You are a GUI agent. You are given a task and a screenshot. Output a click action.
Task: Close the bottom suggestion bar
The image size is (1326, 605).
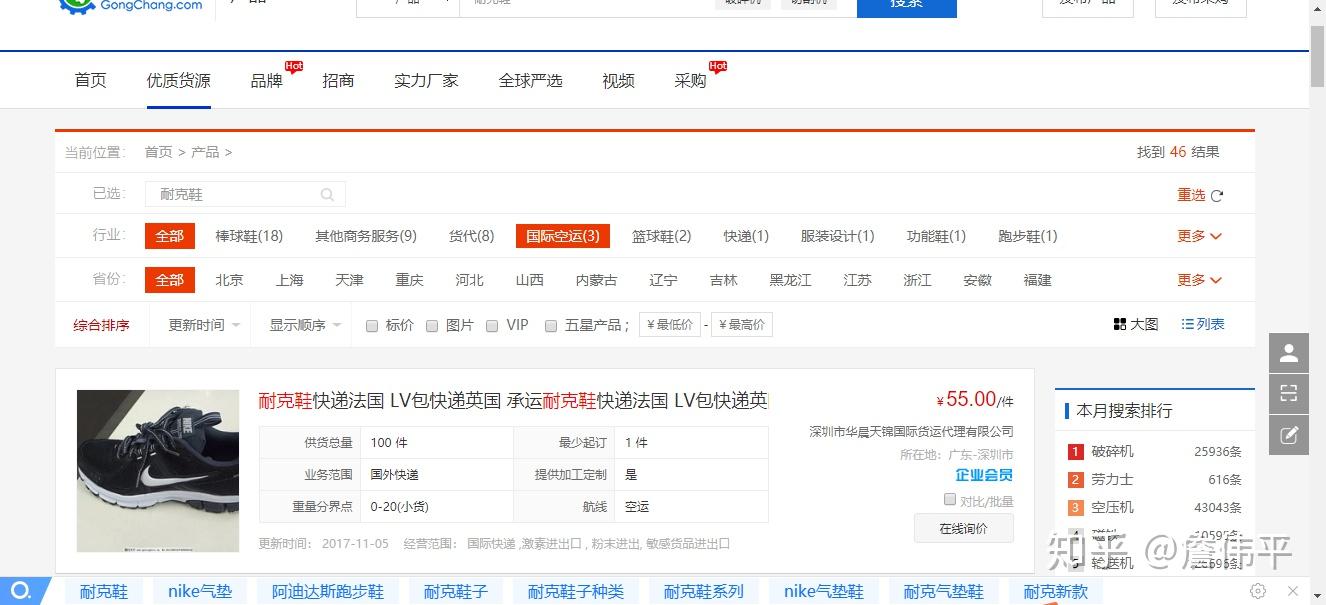pyautogui.click(x=1293, y=591)
